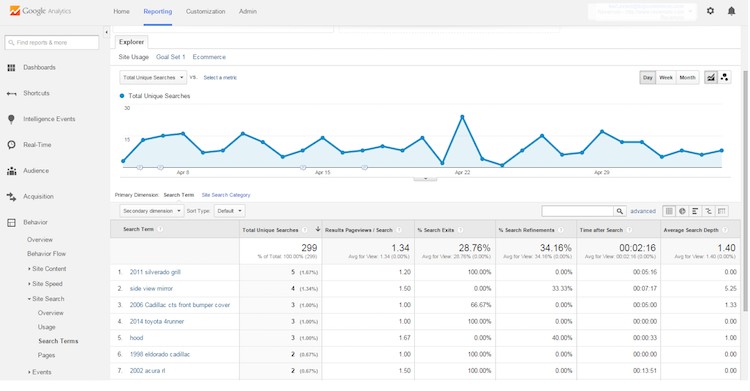Switch to Goal Set 1 metrics
750x391 pixels.
pos(171,57)
